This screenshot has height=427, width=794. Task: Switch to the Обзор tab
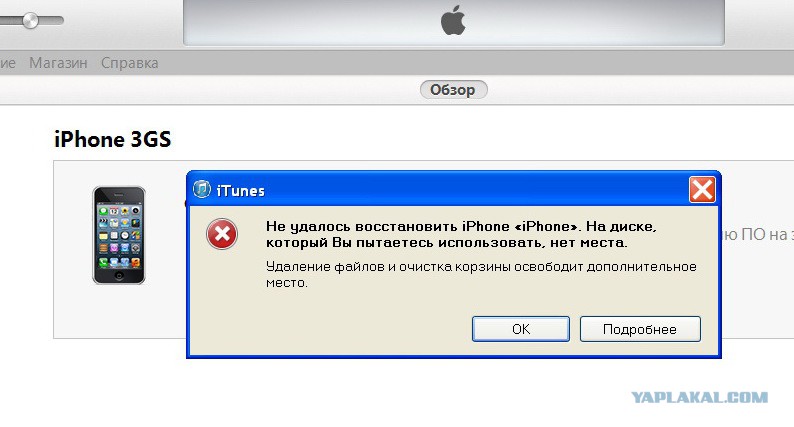[453, 90]
